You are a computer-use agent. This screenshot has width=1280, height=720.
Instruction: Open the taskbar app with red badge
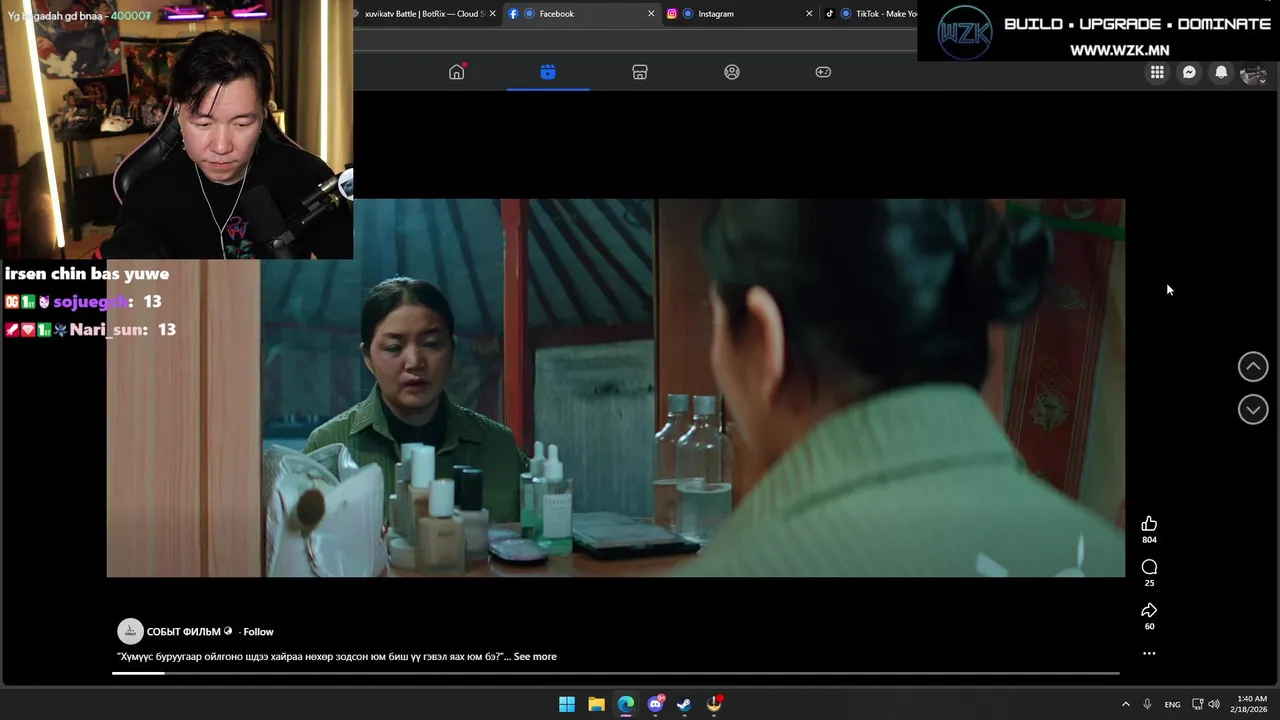click(x=714, y=704)
